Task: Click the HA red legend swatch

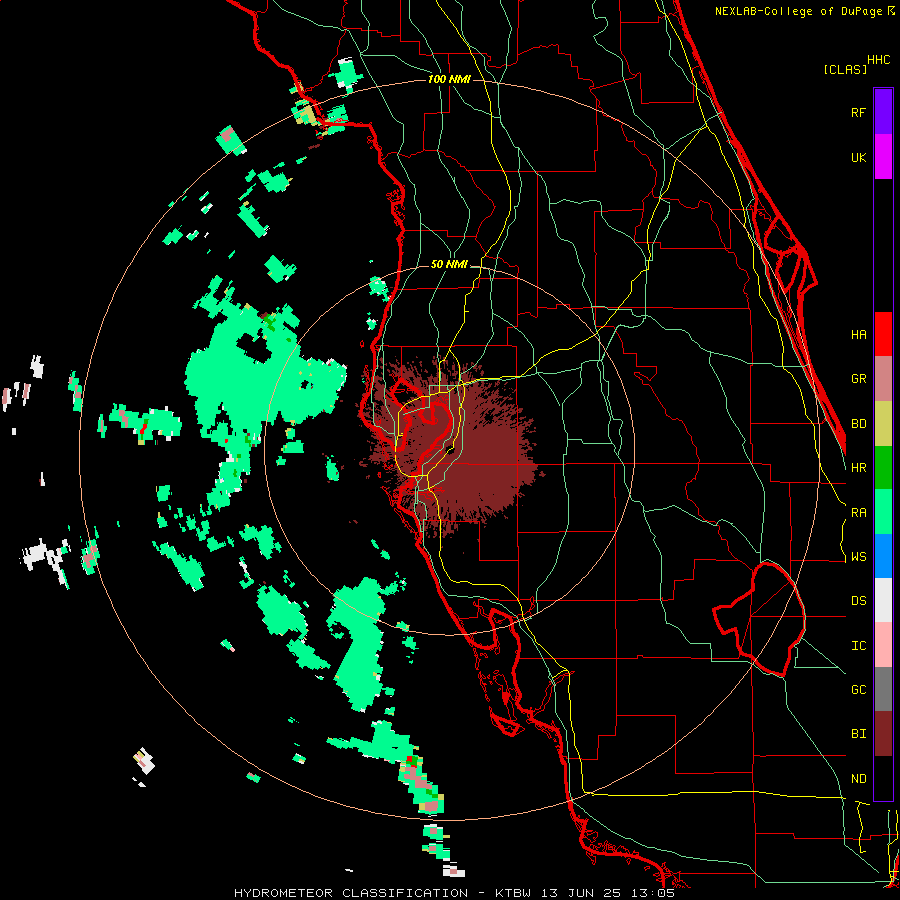Action: [x=883, y=334]
